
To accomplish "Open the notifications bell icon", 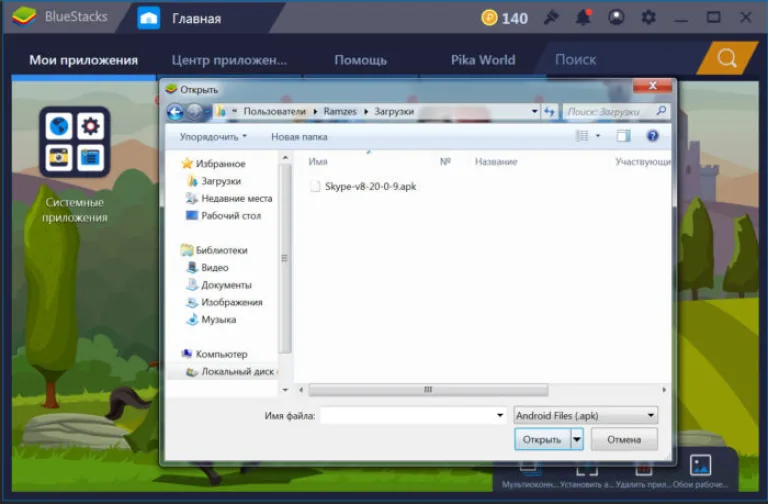I will click(583, 18).
